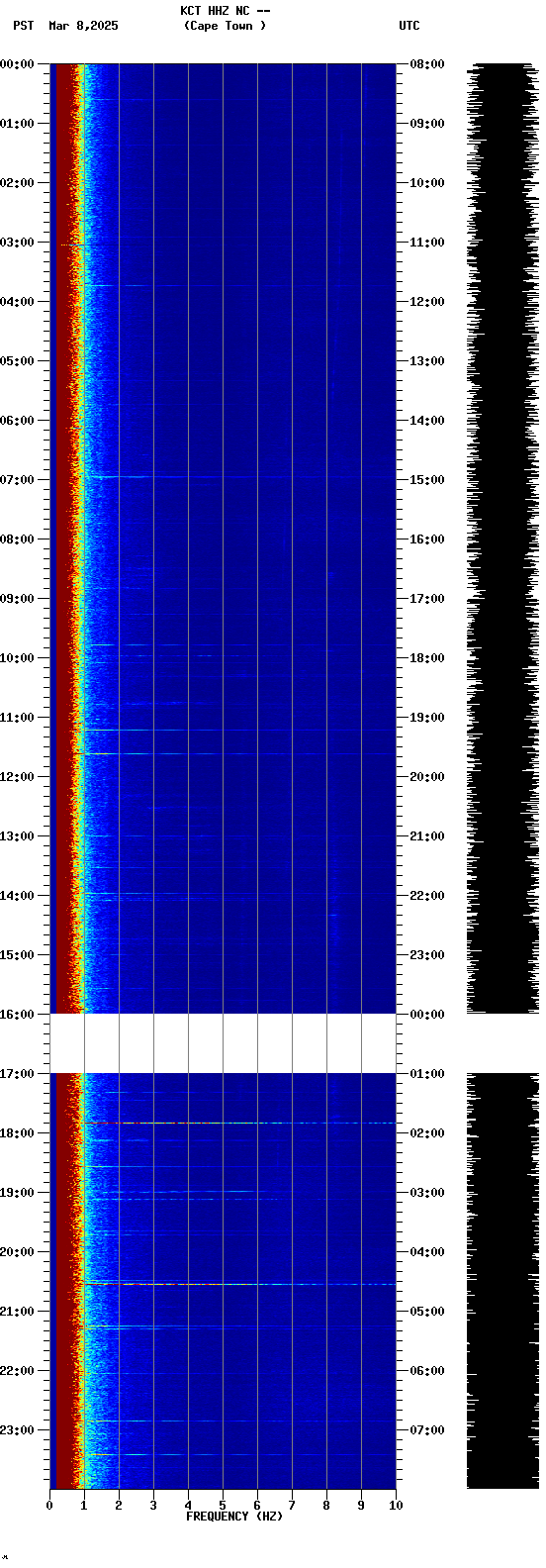Image resolution: width=546 pixels, height=1568 pixels.
Task: Click the bright broadband event streak near 18:00 PST
Action: coord(237,1123)
